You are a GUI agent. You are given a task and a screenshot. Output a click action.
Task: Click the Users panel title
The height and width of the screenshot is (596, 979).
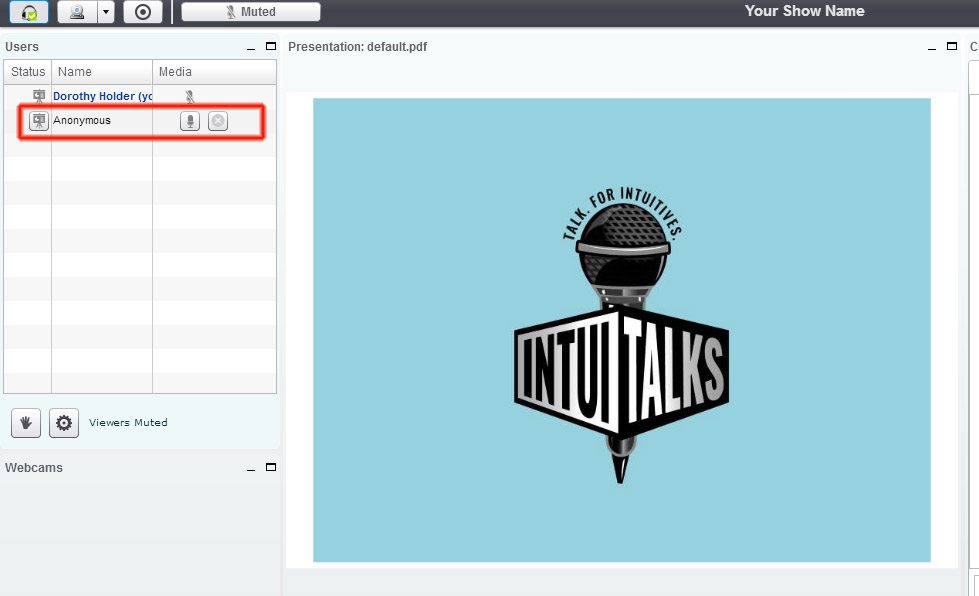coord(22,47)
